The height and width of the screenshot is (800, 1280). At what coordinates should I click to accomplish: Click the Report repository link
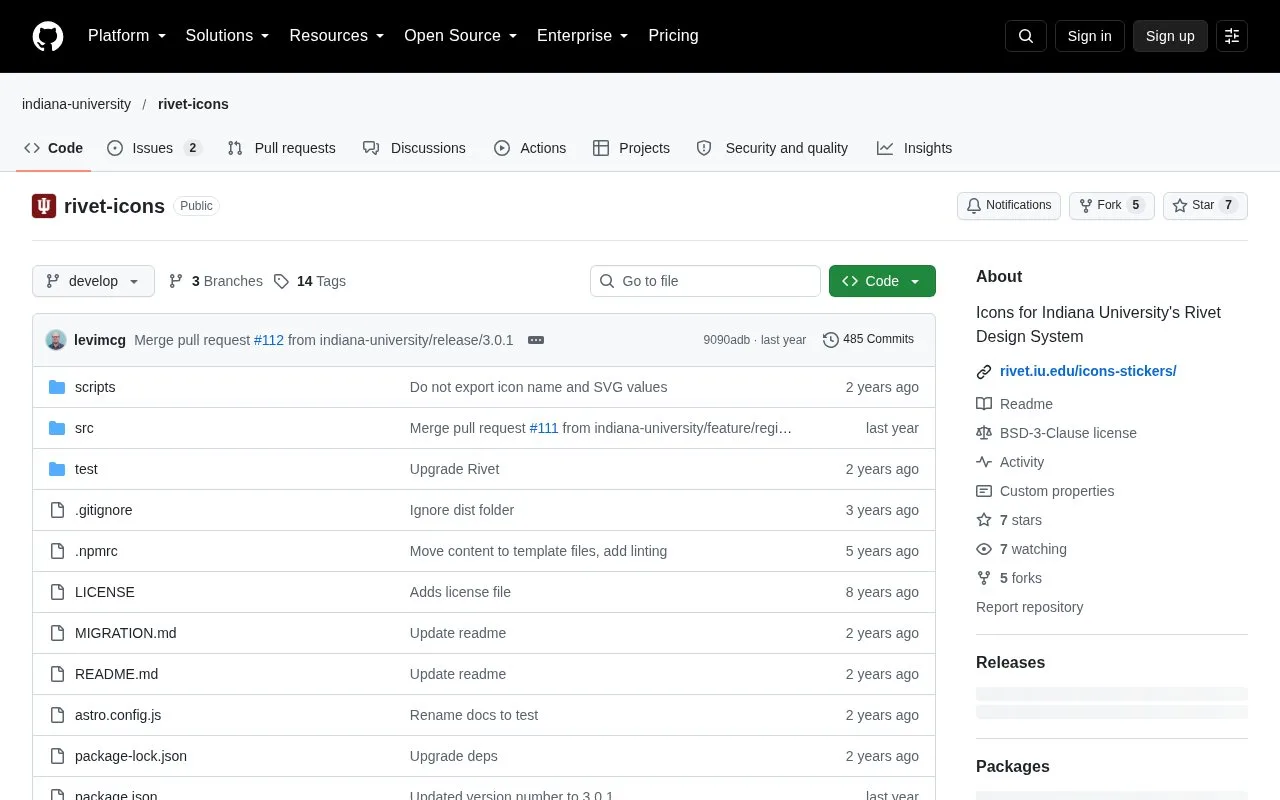(1029, 607)
